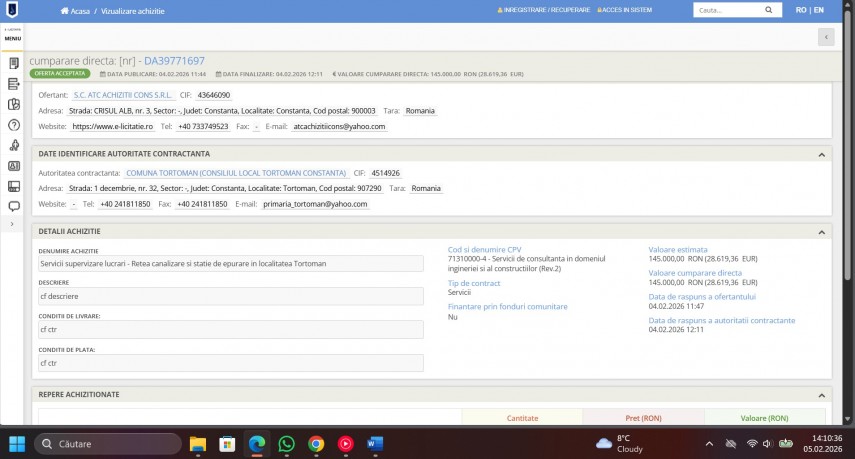
Task: Click the Acces in Sistem link
Action: tap(625, 10)
